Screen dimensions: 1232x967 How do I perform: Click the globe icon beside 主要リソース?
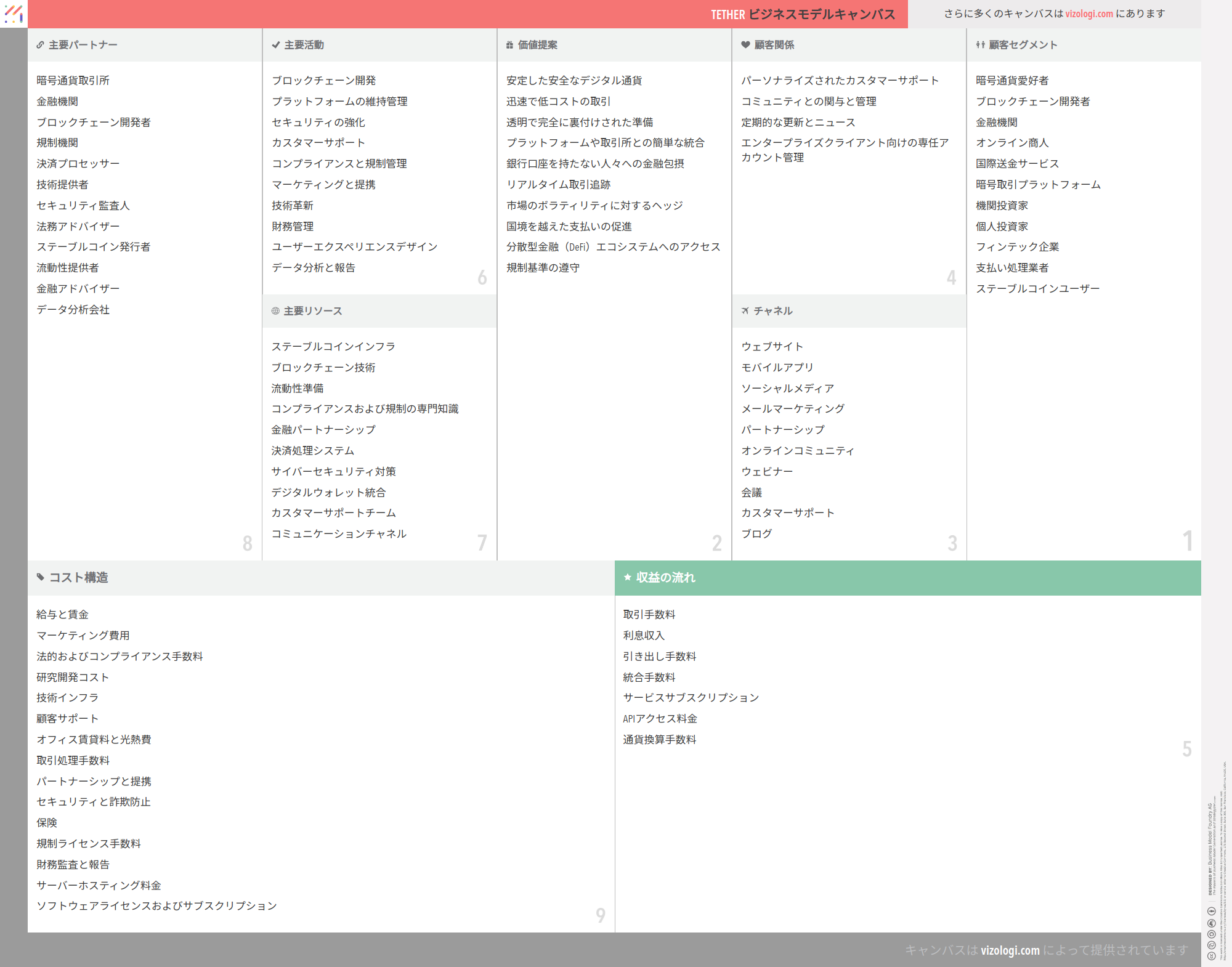[275, 311]
